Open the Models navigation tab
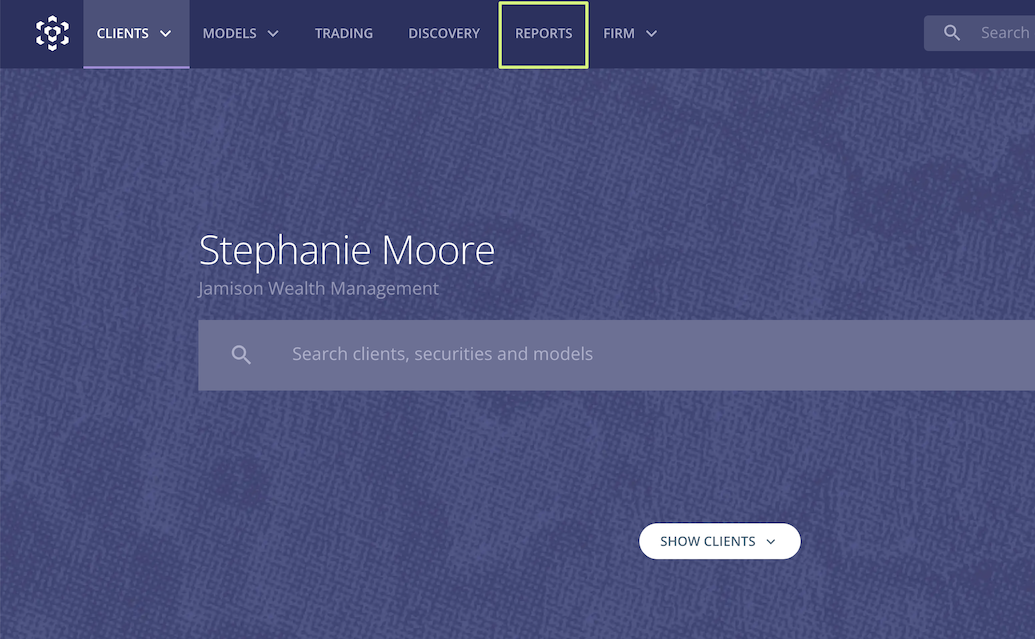Screen dimensions: 1035x639 (x=240, y=34)
